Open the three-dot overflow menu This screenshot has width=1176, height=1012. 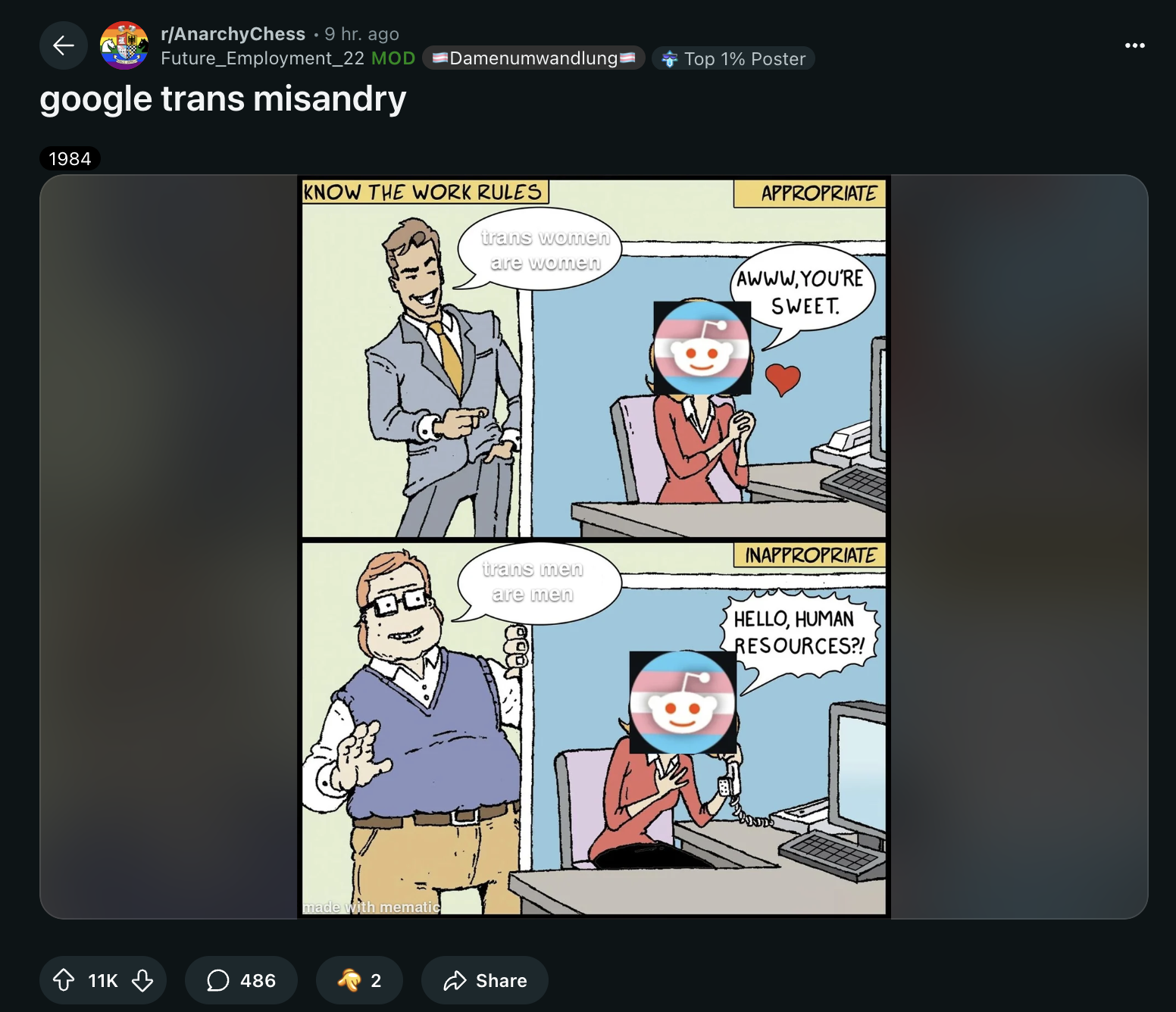(1134, 45)
